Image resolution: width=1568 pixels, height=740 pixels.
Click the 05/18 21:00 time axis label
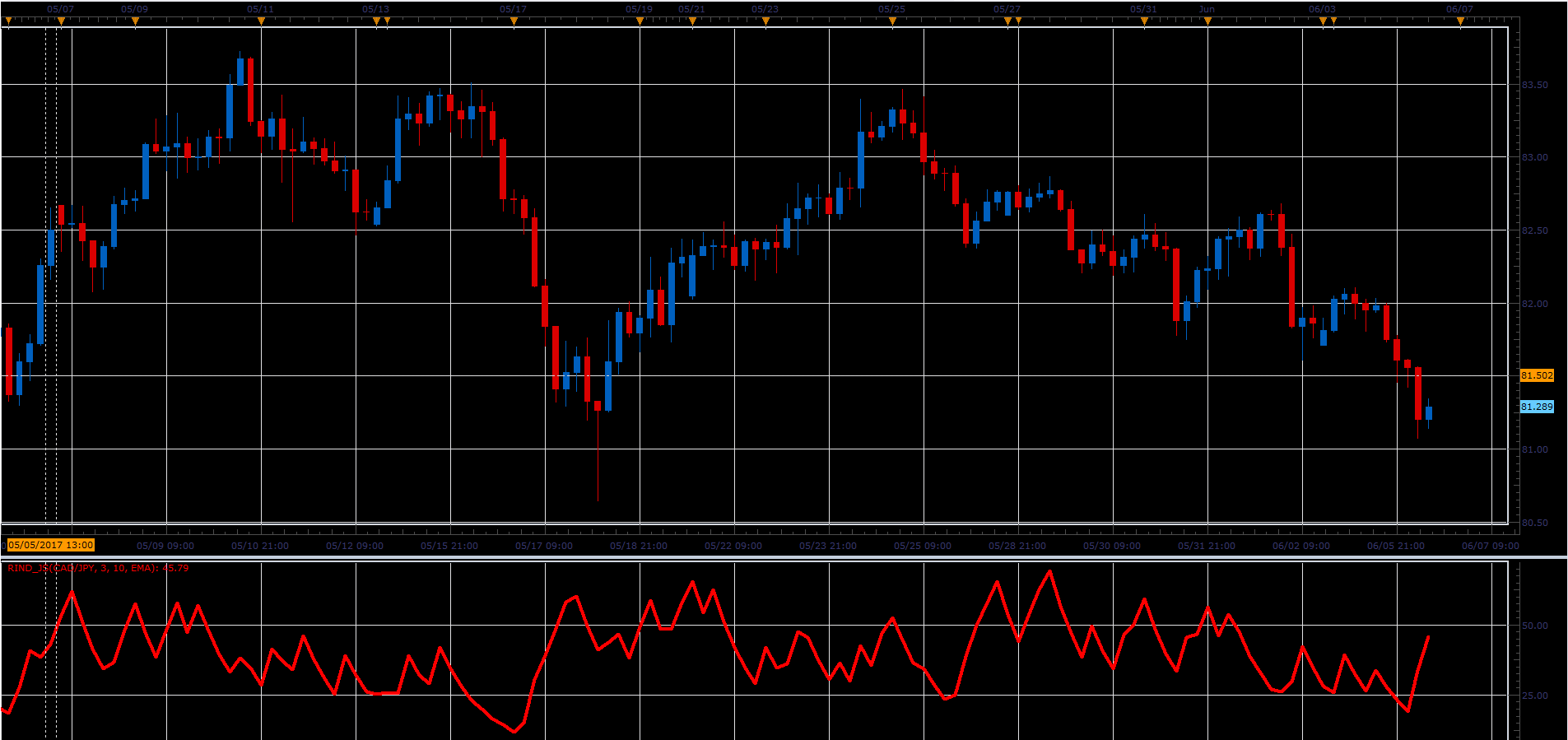(639, 546)
